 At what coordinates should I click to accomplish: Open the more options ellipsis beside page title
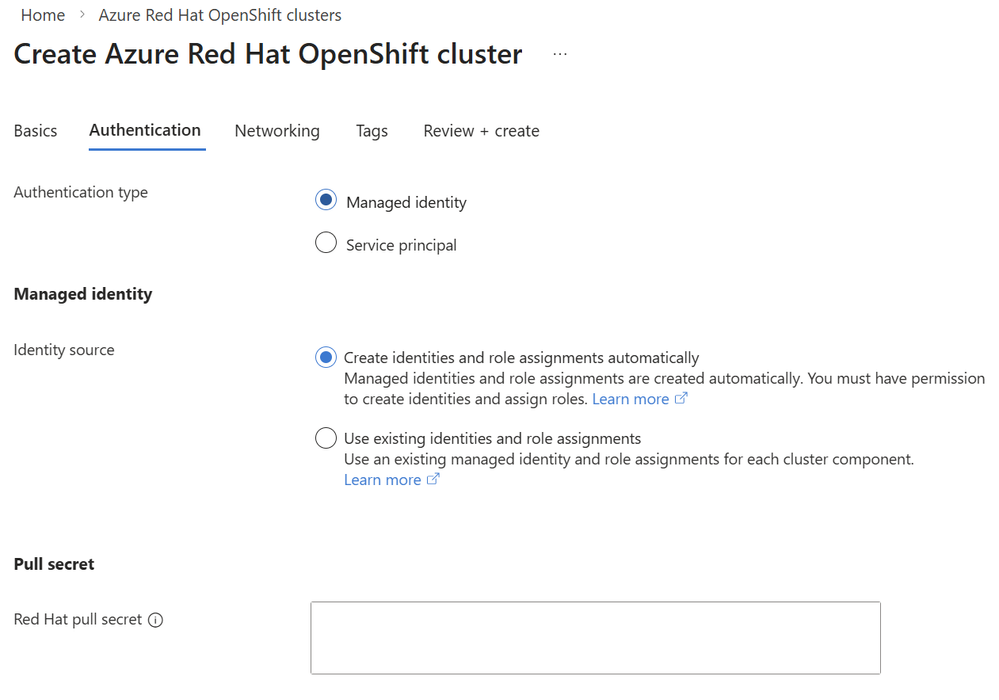[559, 55]
